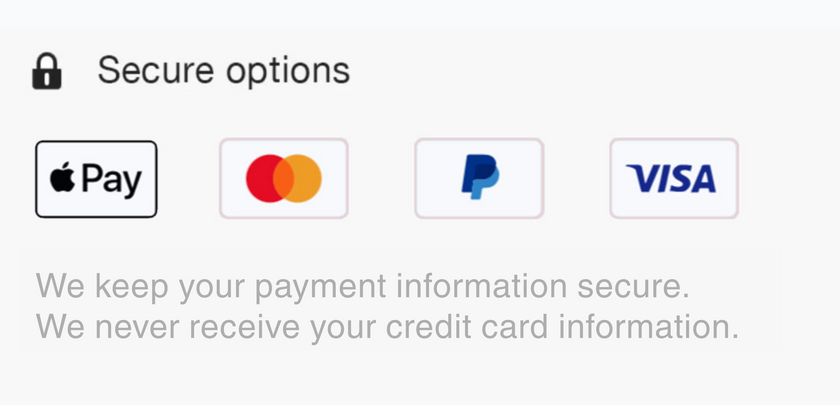Pick the PayPal payment option
840x405 pixels.
click(x=479, y=179)
